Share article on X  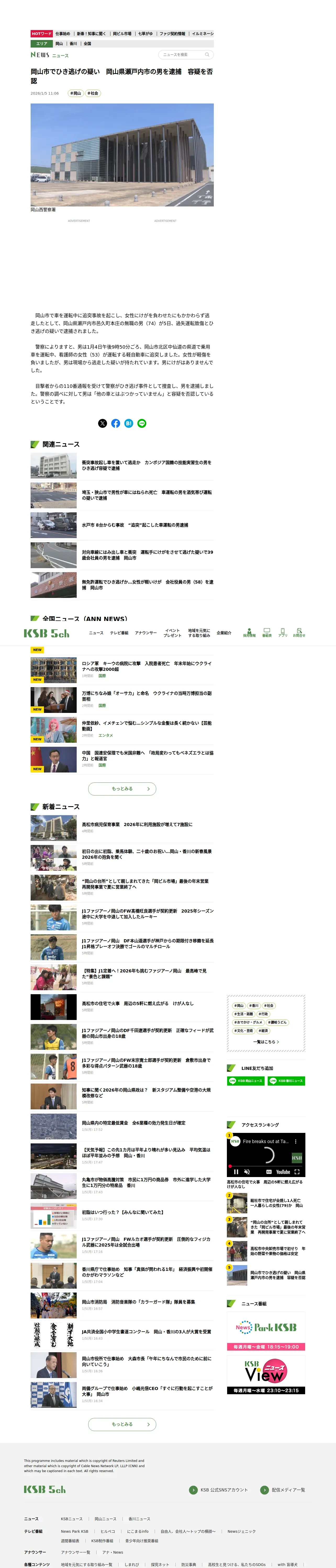pos(102,423)
